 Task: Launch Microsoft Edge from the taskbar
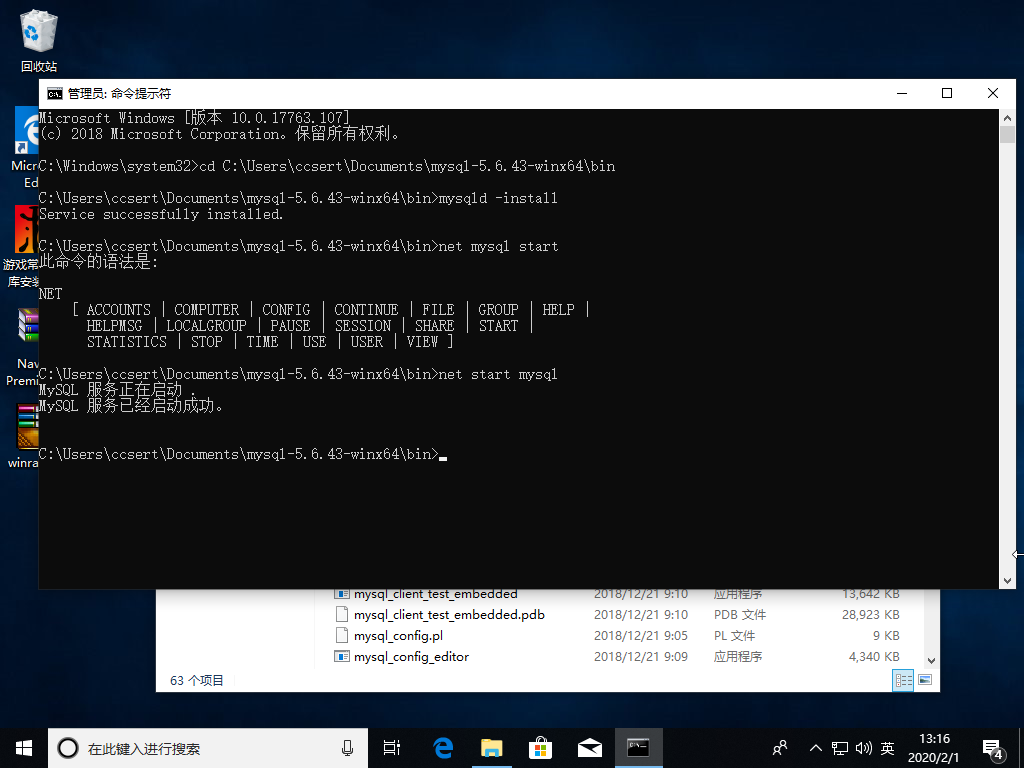pos(443,748)
